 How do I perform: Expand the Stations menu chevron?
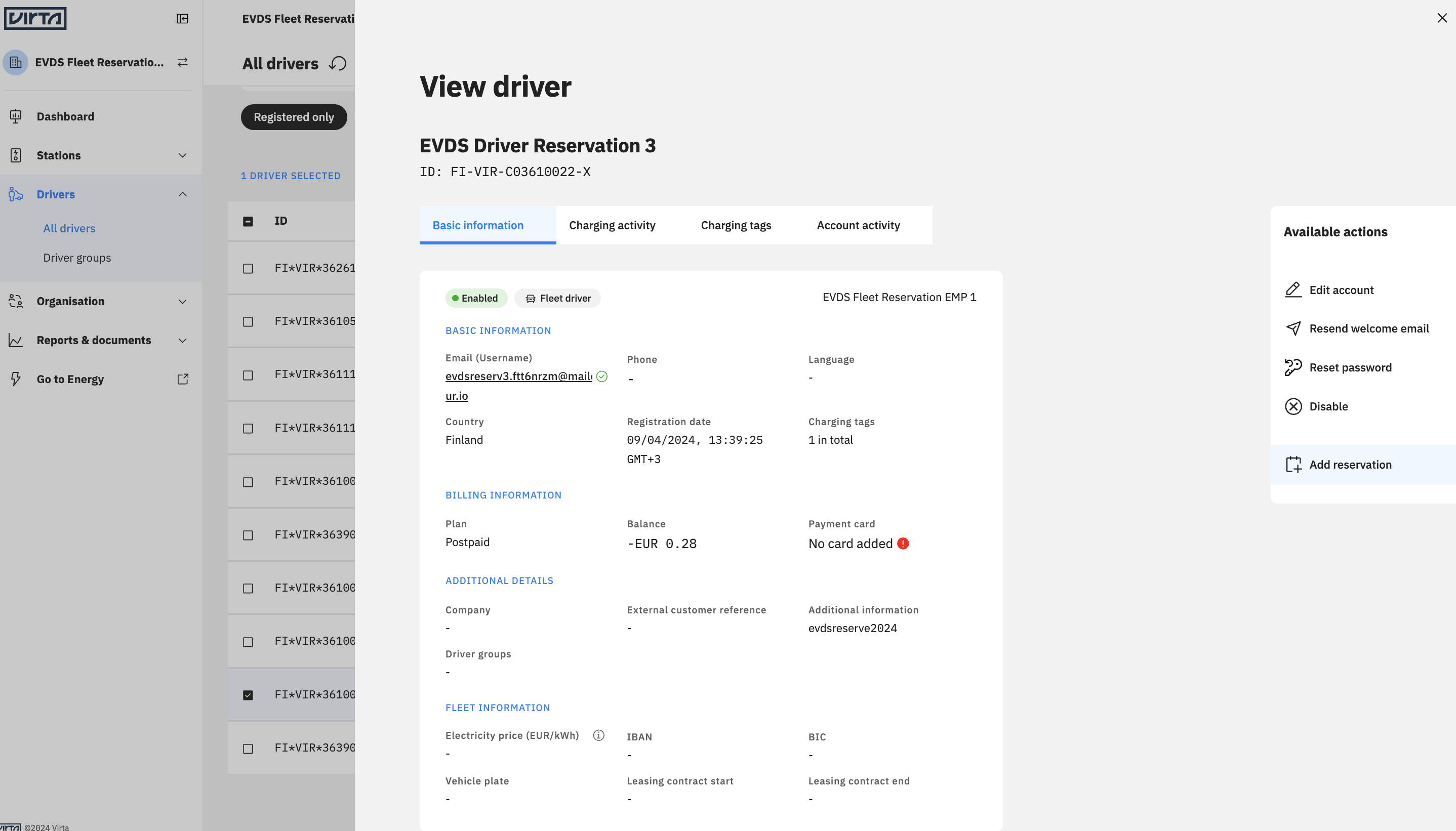click(183, 155)
